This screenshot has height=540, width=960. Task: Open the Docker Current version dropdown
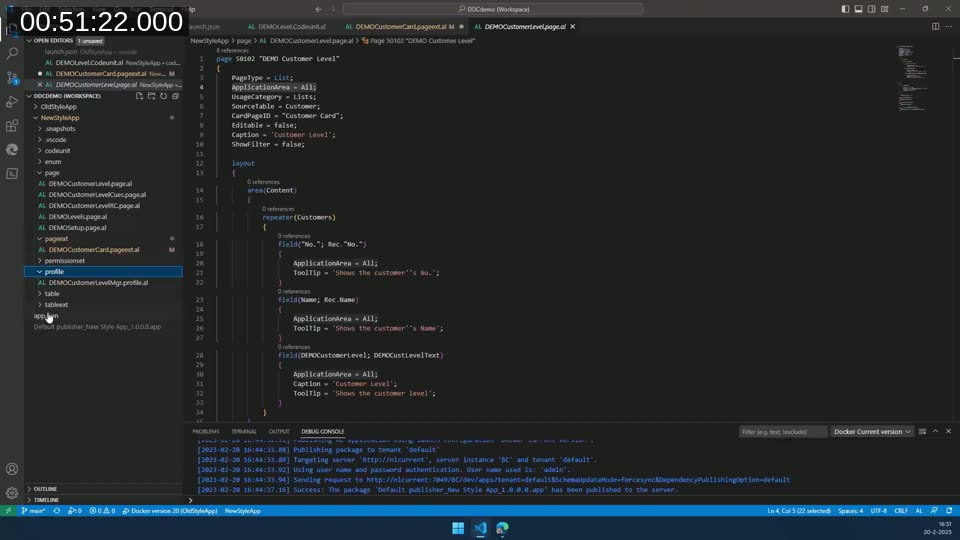[x=872, y=432]
